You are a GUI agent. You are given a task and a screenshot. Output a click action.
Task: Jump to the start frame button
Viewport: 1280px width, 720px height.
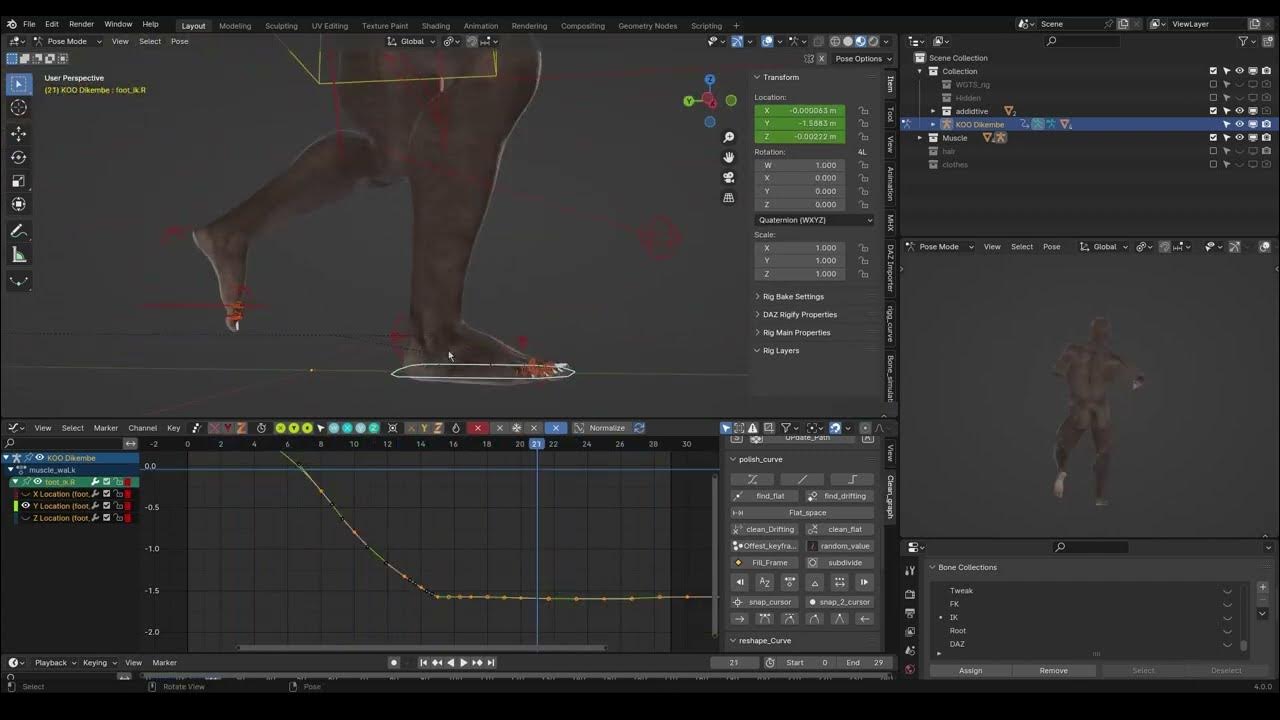(x=423, y=663)
